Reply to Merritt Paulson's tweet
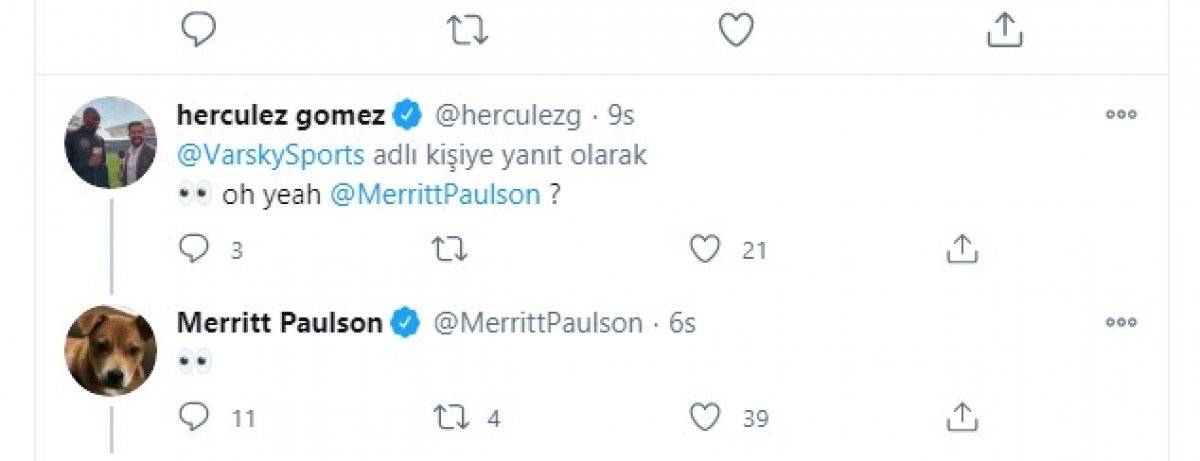Viewport: 1200px width, 461px height. pos(192,416)
